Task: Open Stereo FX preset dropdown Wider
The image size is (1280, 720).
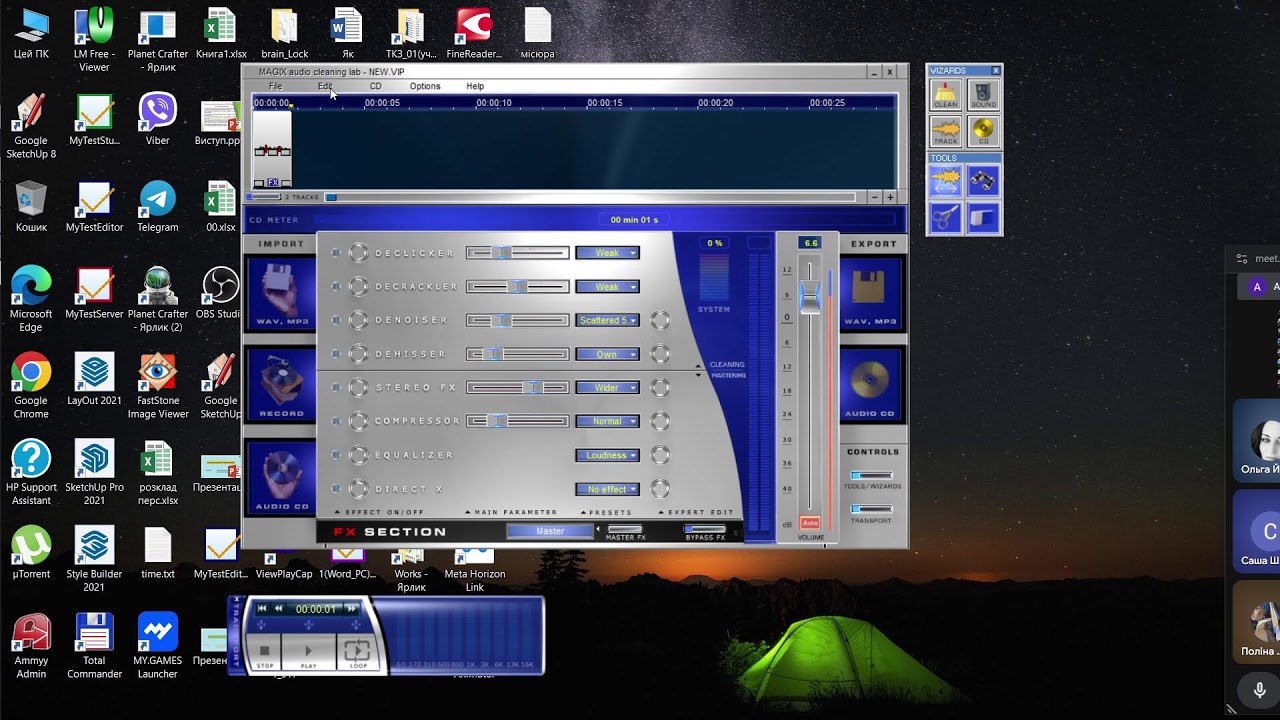Action: tap(607, 388)
